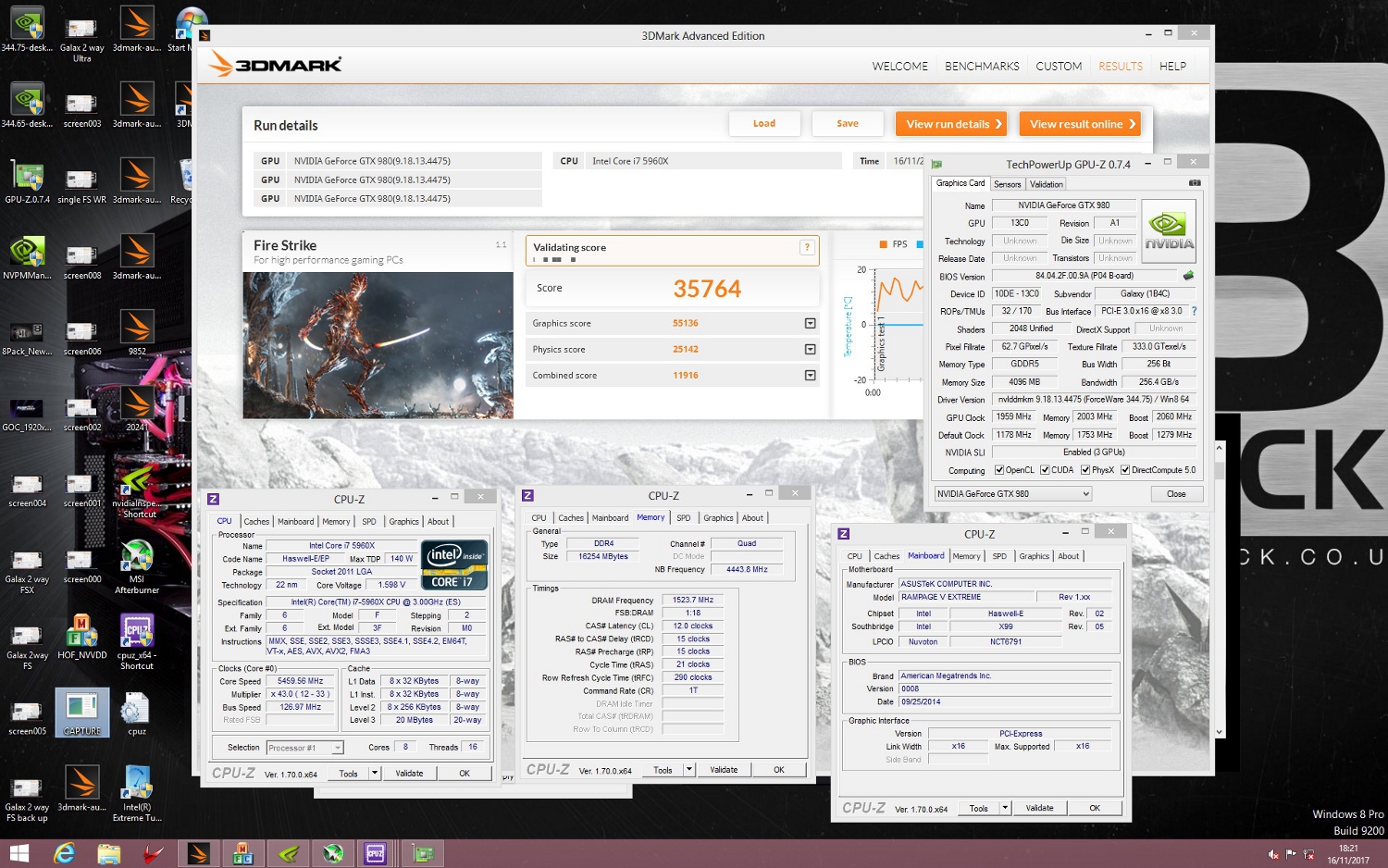Click the GPU-Z screenshot camera icon

click(1194, 183)
